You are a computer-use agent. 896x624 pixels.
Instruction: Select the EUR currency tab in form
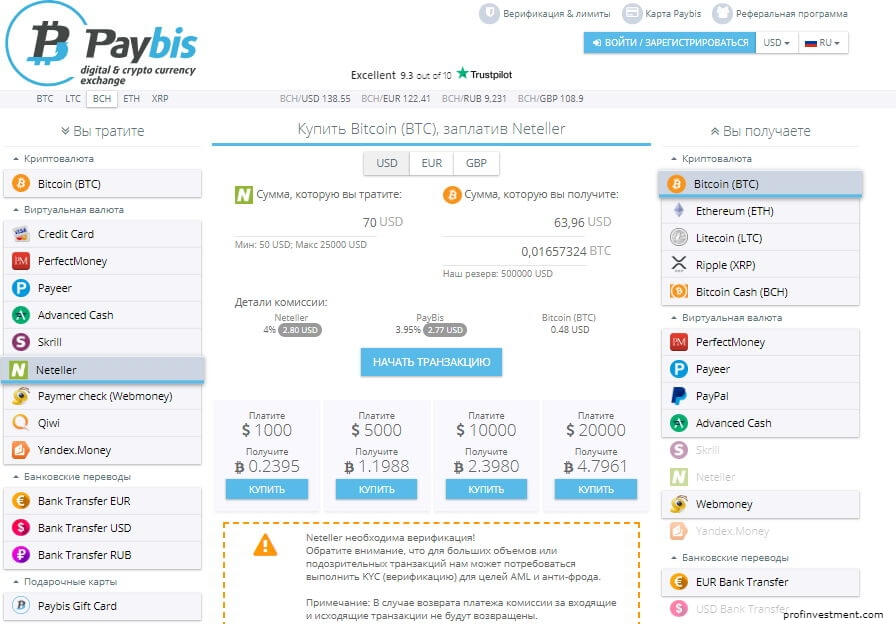click(x=431, y=163)
